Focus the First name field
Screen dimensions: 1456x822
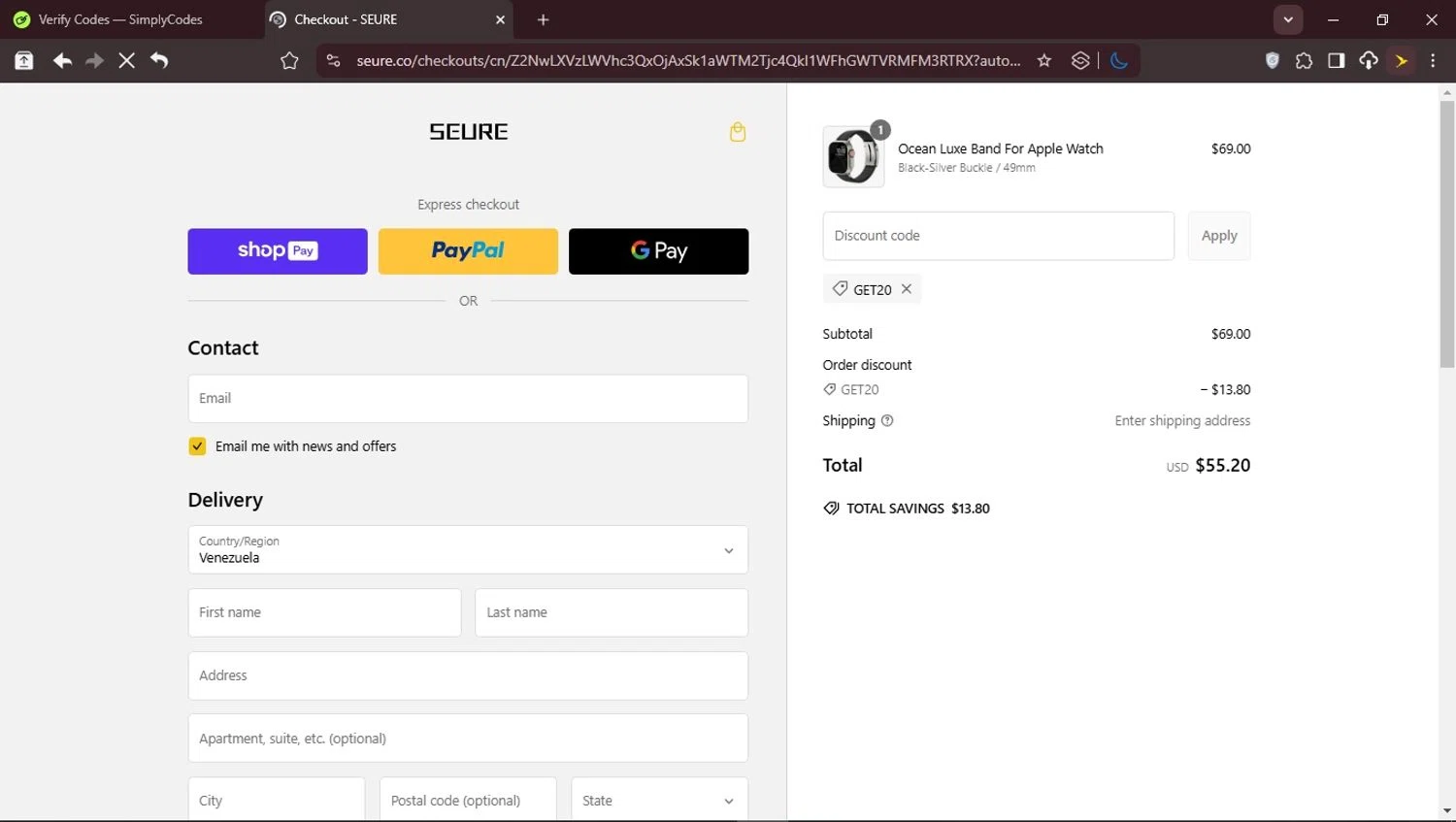tap(324, 612)
